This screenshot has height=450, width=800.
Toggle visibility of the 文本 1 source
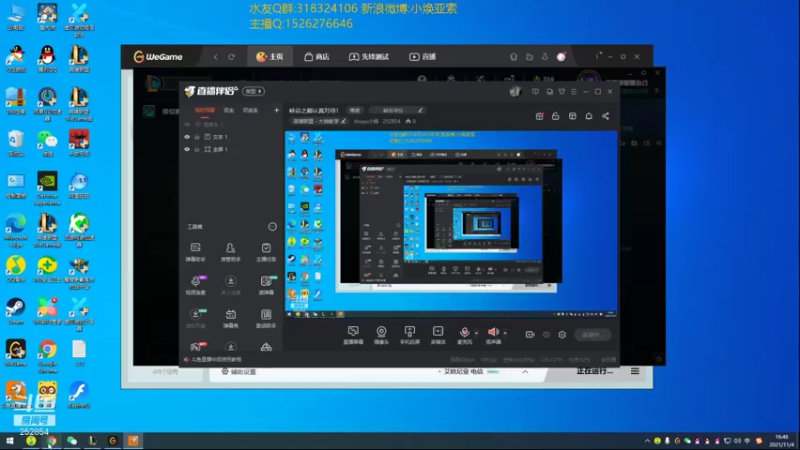tap(187, 137)
